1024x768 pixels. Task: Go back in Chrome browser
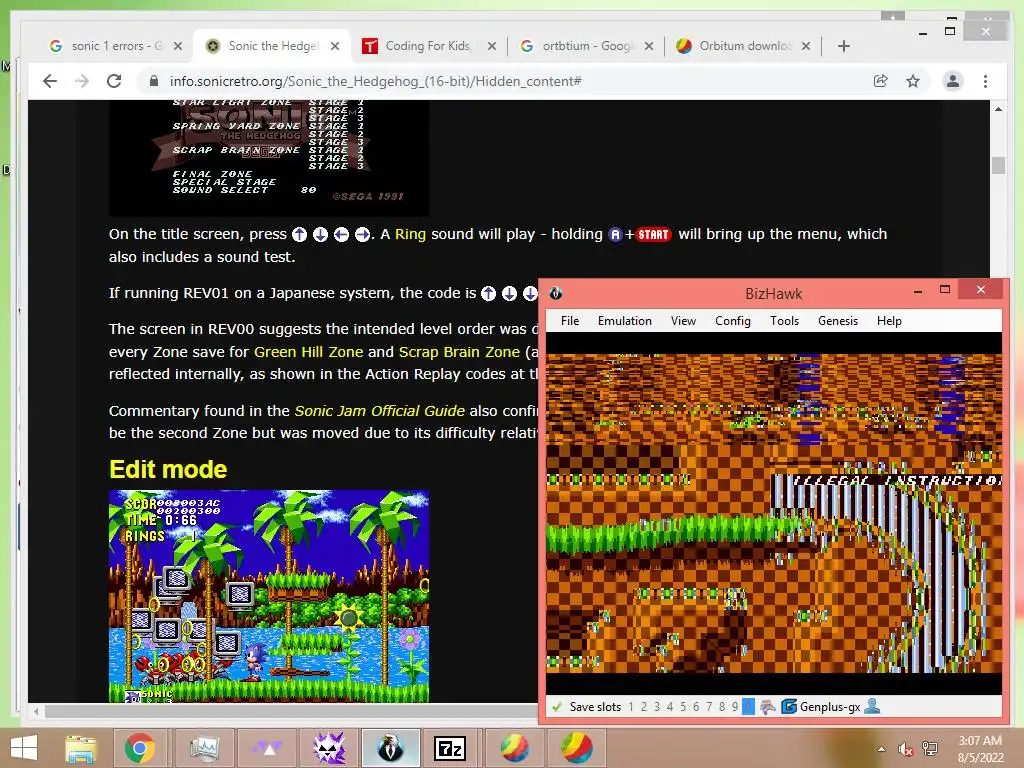tap(50, 81)
